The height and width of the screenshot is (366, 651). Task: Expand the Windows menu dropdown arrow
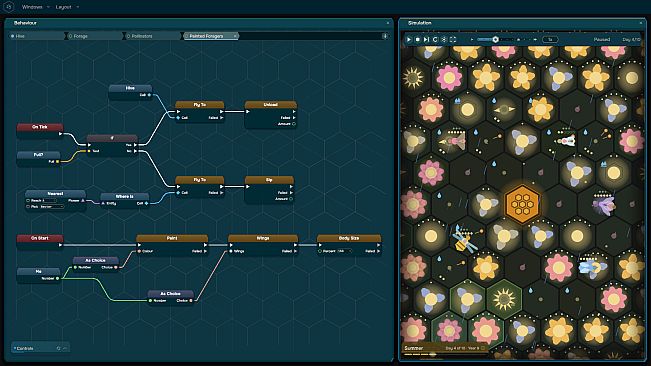48,7
